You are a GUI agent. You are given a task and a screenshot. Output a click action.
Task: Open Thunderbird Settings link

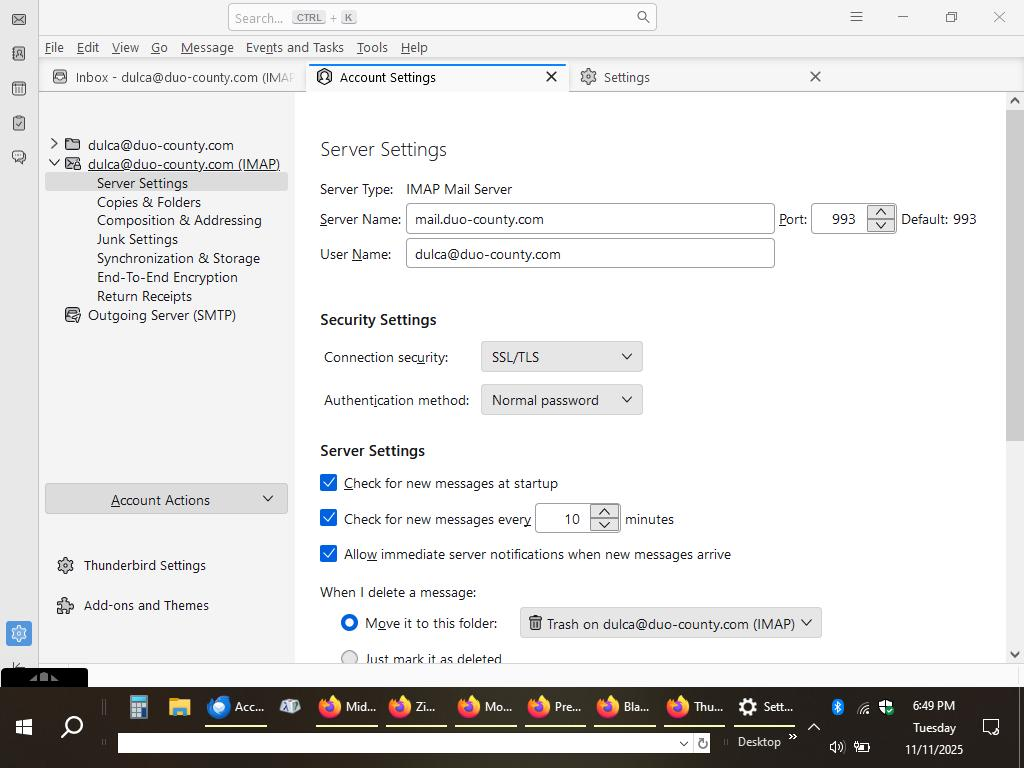[x=144, y=565]
